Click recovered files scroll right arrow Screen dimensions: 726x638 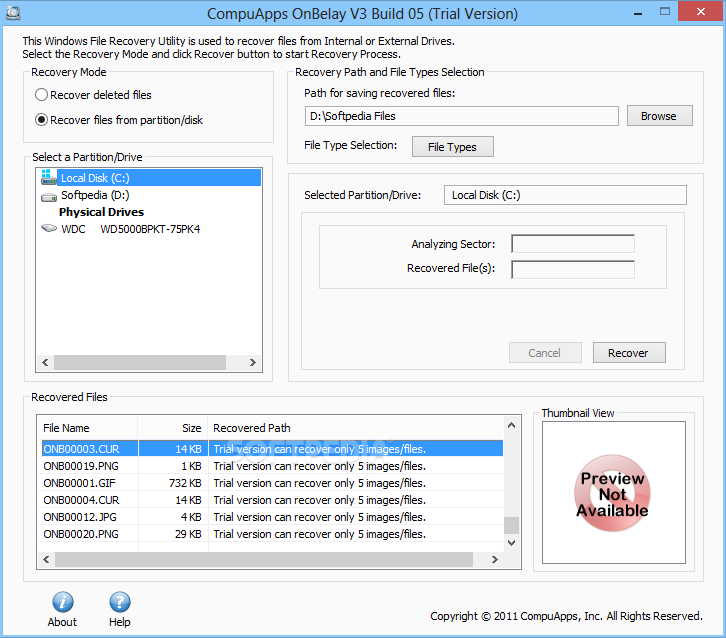494,559
